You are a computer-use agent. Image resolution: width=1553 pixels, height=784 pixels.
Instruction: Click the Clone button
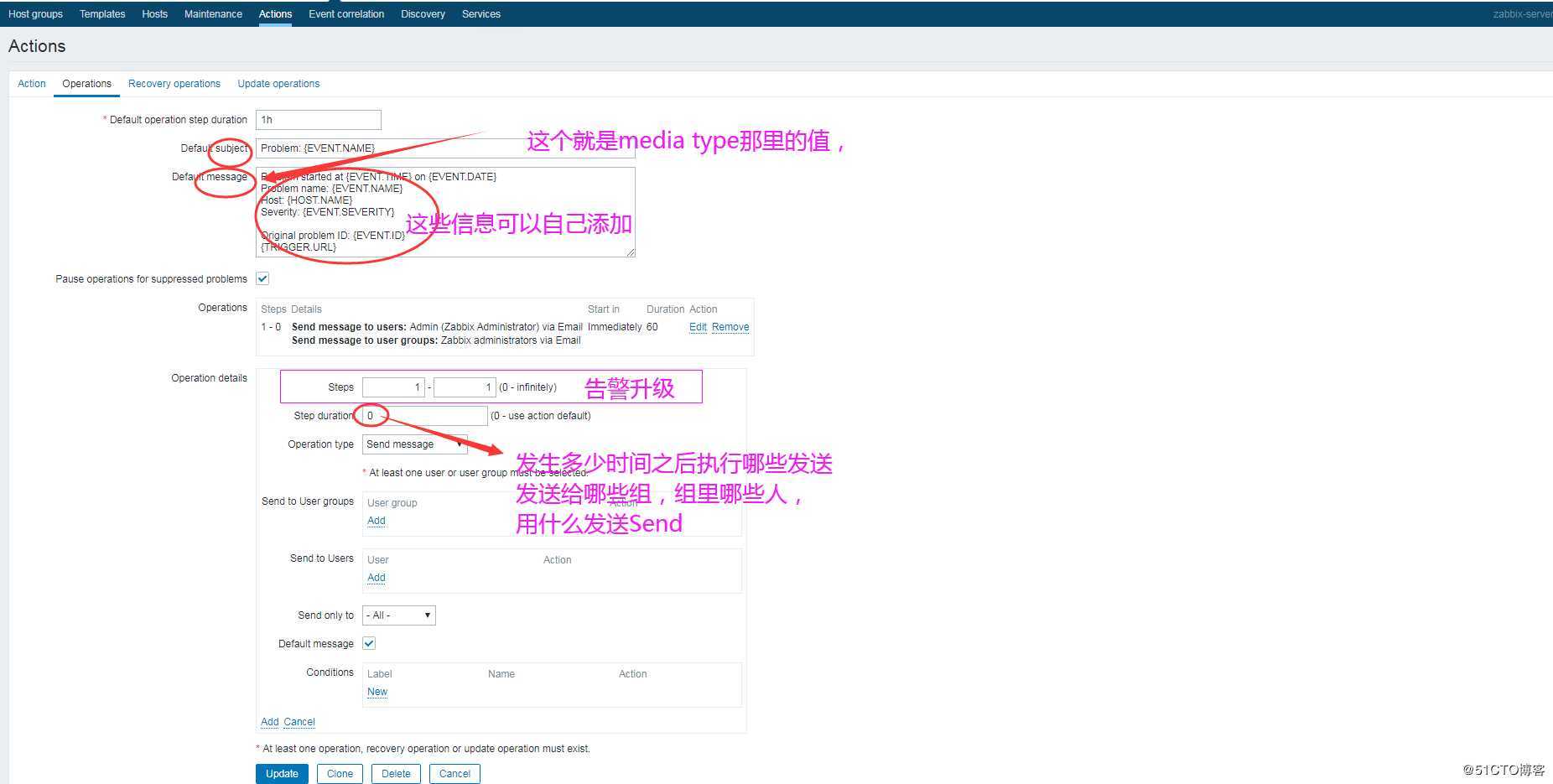(x=340, y=774)
